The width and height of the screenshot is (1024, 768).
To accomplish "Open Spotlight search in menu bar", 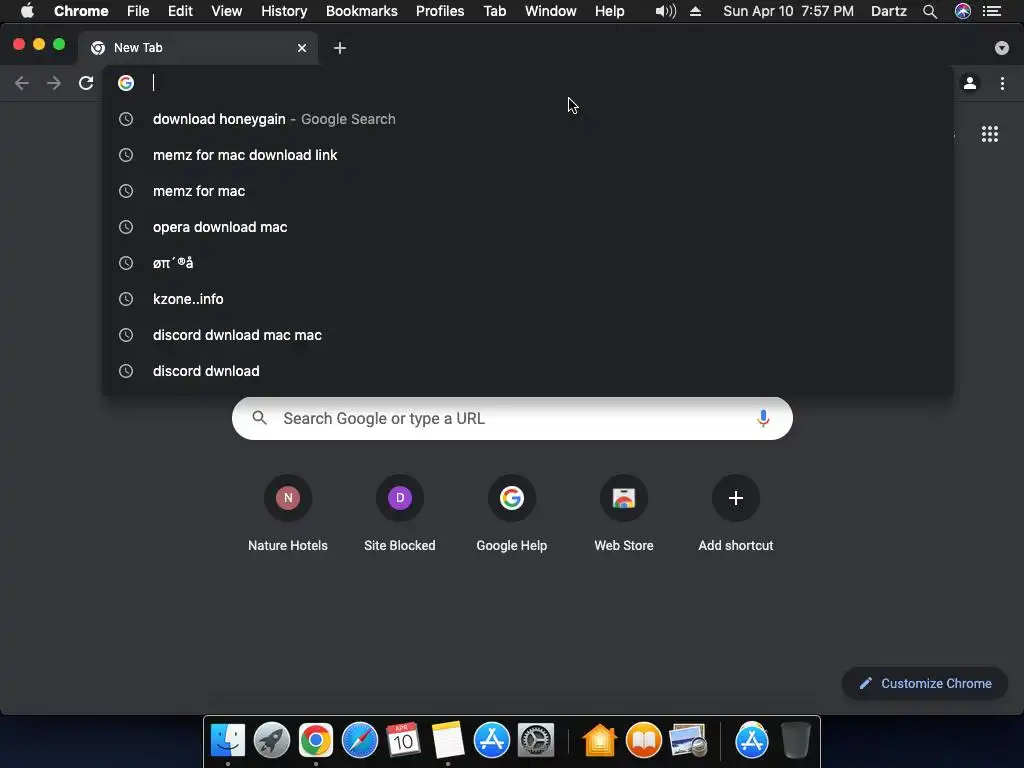I will pyautogui.click(x=930, y=11).
